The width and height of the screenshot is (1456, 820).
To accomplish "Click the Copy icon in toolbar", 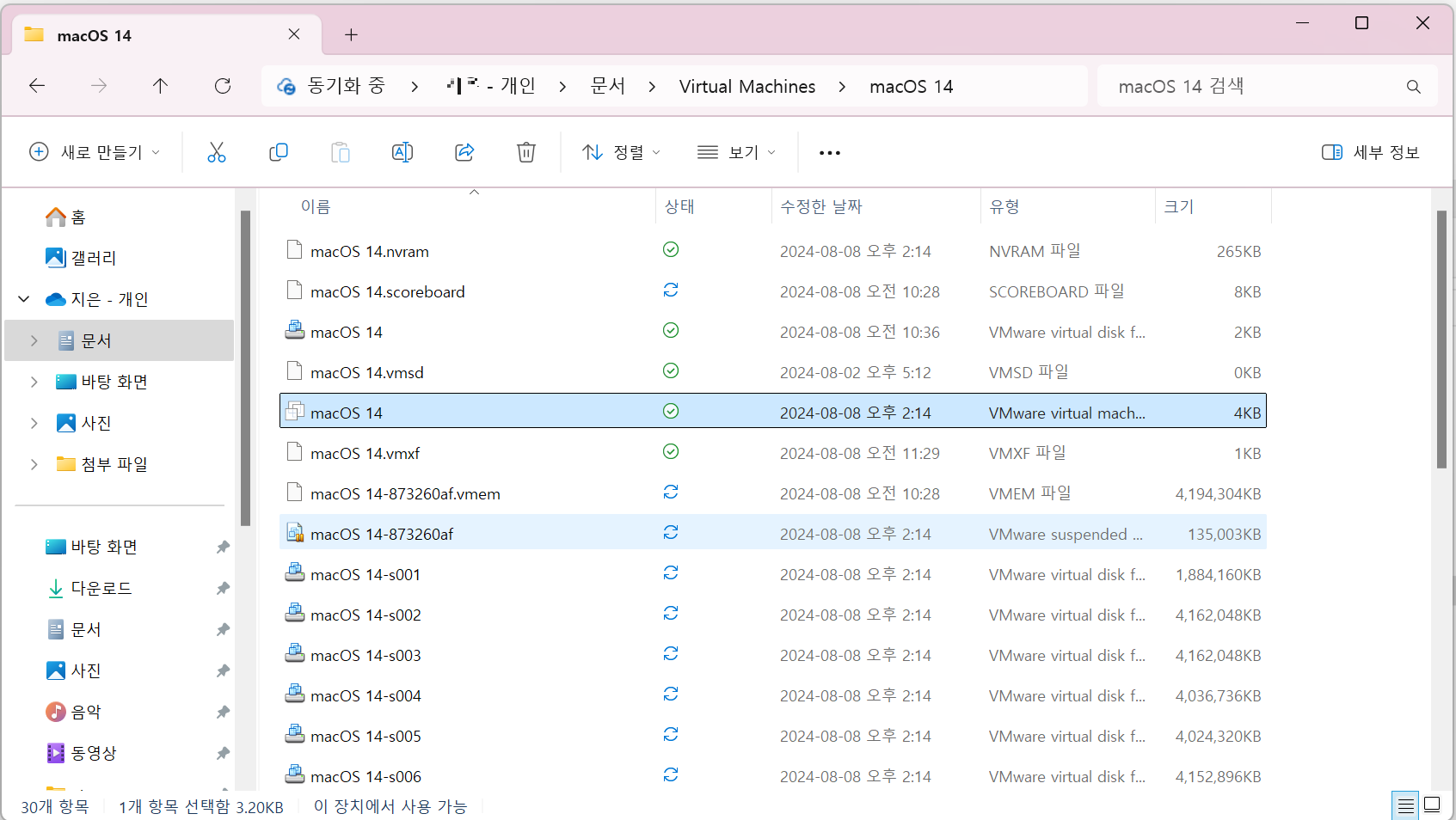I will [x=279, y=152].
